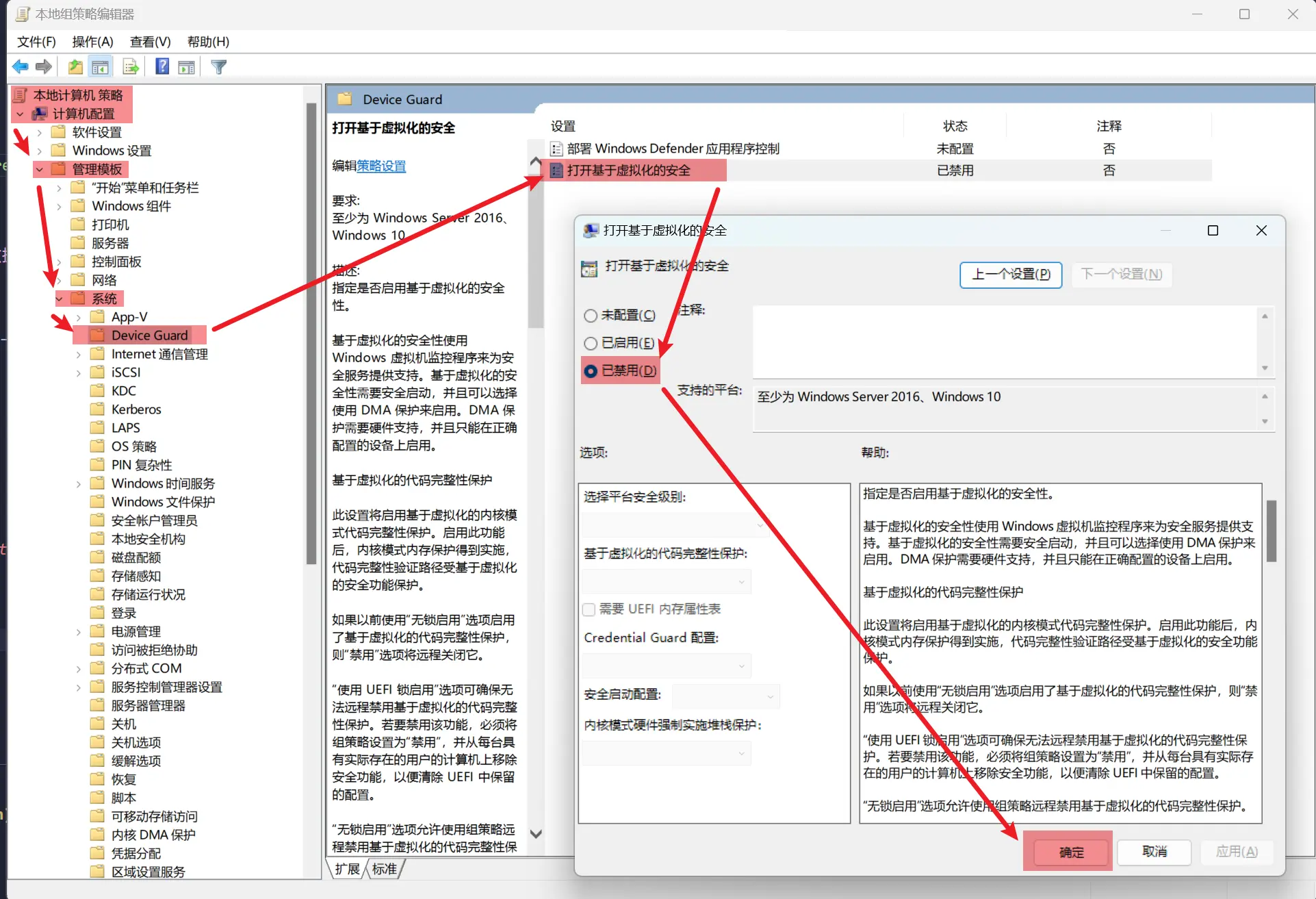This screenshot has height=899, width=1316.
Task: Select the 内核 DMA 保护 tree item
Action: point(153,835)
